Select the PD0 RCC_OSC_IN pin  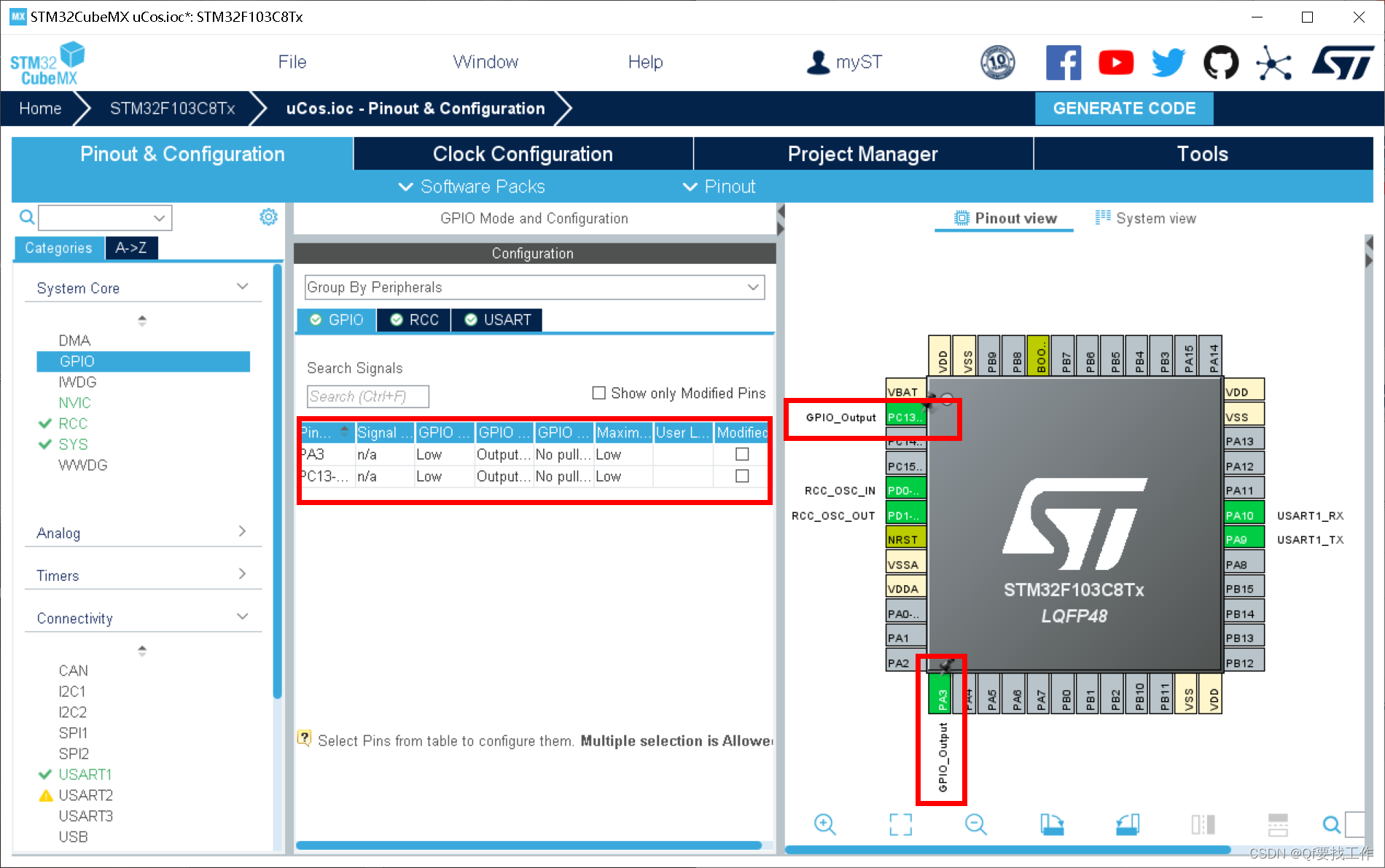tap(905, 490)
